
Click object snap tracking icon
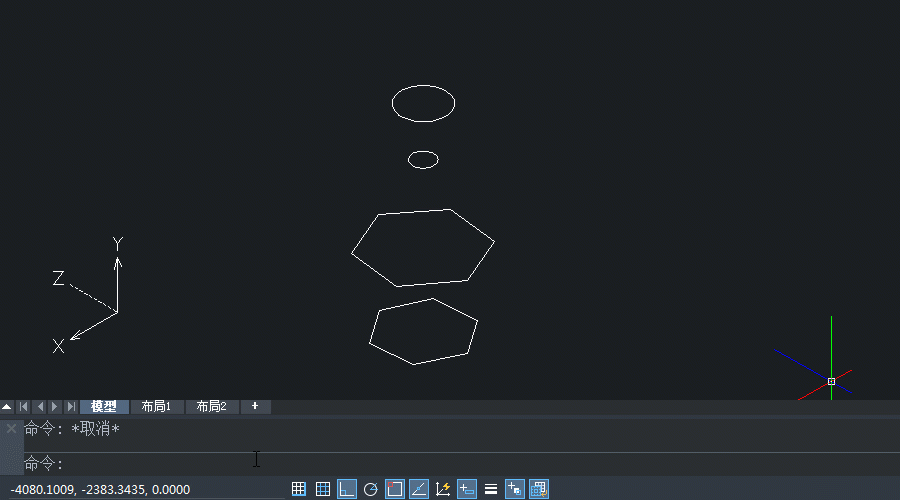pos(419,489)
